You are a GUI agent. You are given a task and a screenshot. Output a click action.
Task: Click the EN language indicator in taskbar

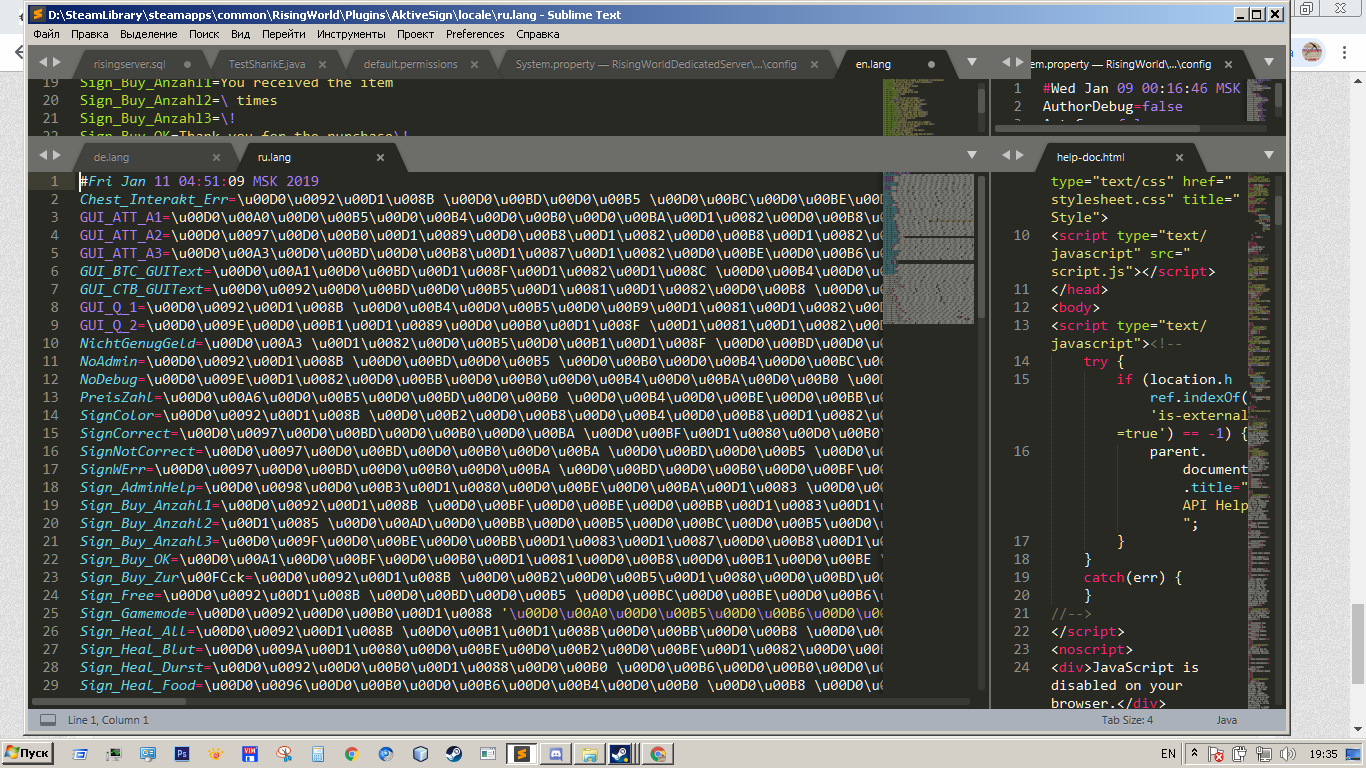(1167, 754)
